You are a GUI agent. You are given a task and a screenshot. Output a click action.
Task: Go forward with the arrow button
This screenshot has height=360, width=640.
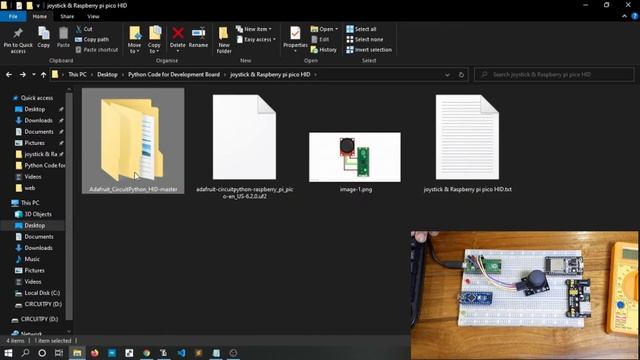point(22,75)
